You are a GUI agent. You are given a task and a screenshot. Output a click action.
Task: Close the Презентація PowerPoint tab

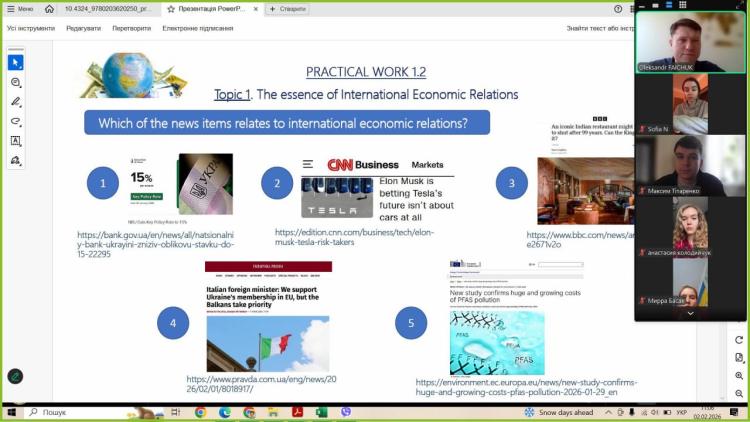pyautogui.click(x=256, y=9)
